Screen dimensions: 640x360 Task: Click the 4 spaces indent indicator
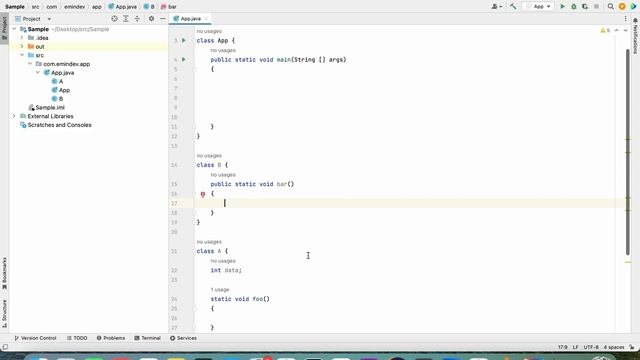point(614,347)
